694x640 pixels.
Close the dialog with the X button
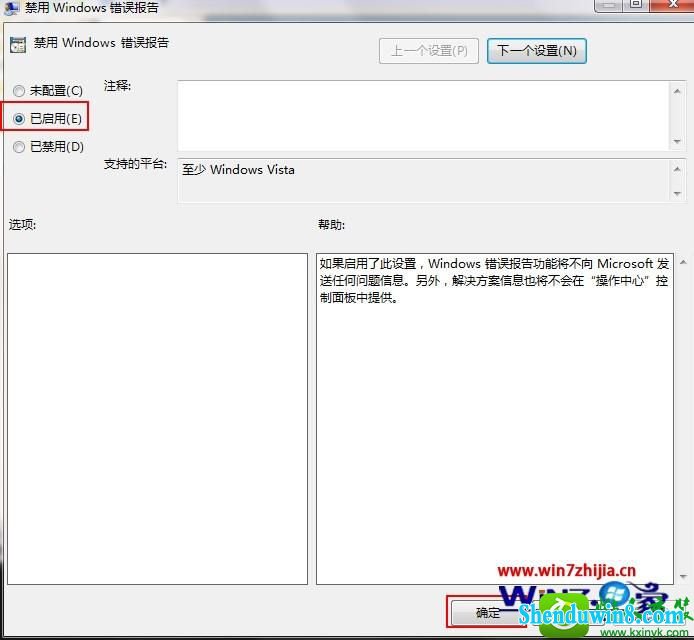click(671, 4)
